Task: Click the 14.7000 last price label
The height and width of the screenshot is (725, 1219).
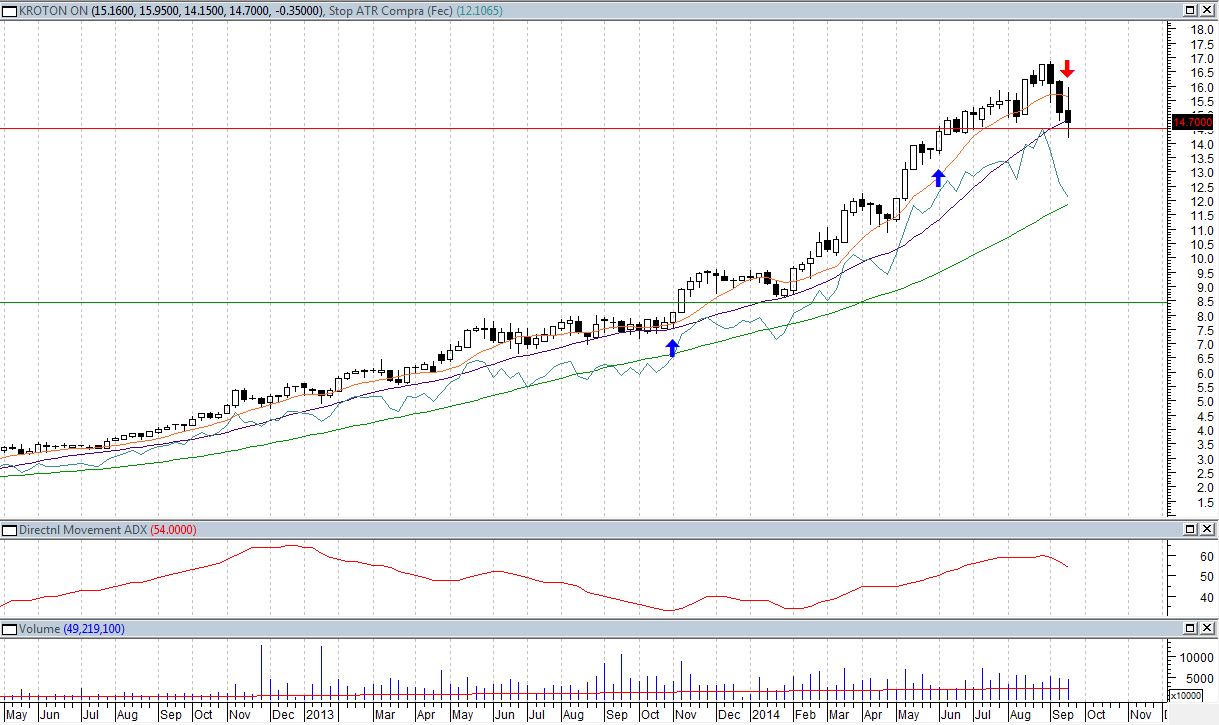Action: pos(1192,122)
